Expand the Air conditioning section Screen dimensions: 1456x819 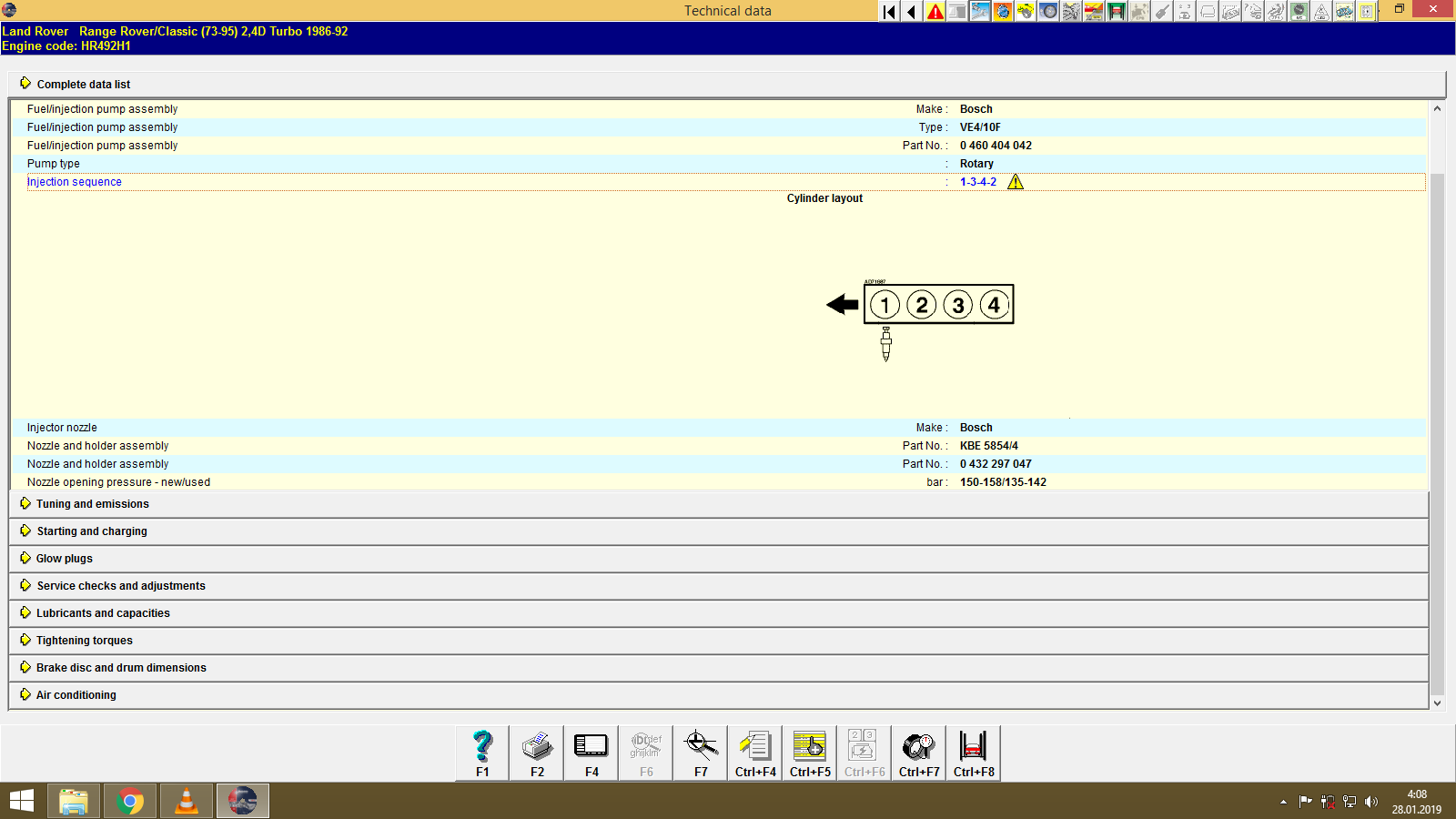(x=76, y=694)
